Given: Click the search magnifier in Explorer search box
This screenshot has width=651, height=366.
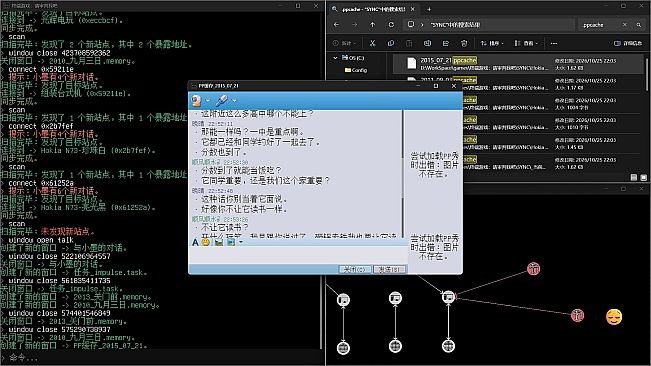Looking at the screenshot, I should tap(639, 25).
